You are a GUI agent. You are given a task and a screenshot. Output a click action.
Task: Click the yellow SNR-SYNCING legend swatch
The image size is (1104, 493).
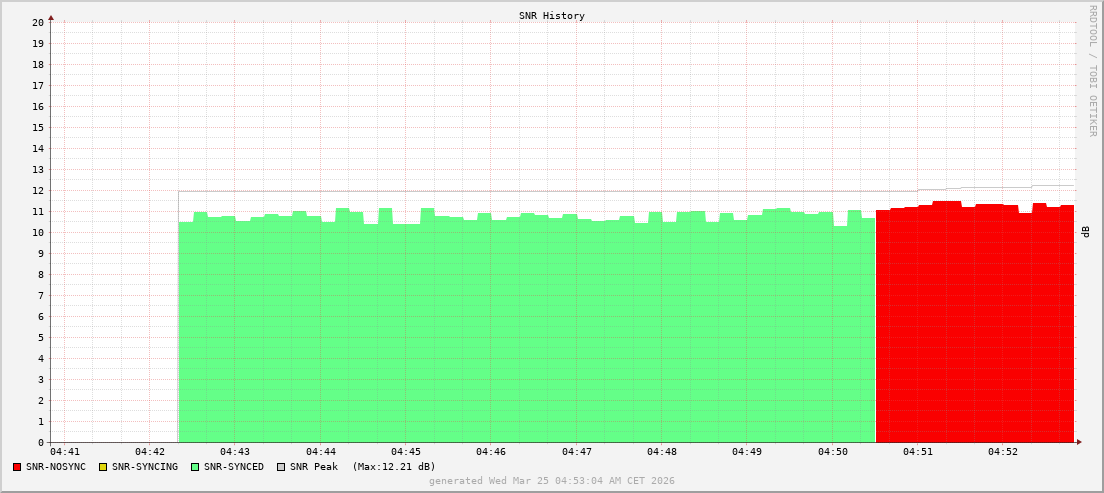pyautogui.click(x=102, y=467)
